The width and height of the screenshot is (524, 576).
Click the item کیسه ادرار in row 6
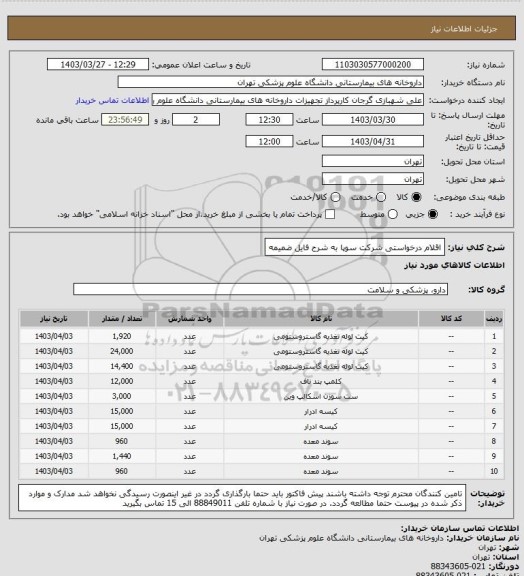coord(321,411)
